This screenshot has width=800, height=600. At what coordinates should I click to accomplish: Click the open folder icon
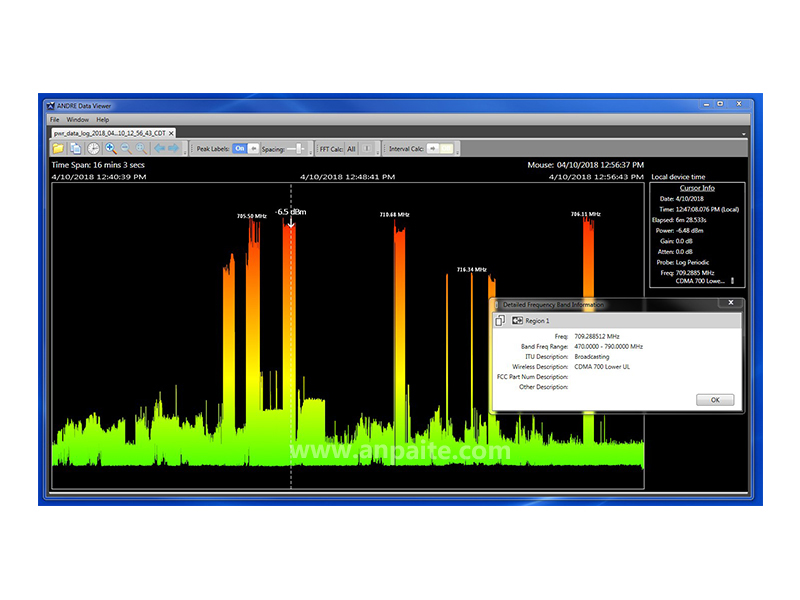[59, 148]
